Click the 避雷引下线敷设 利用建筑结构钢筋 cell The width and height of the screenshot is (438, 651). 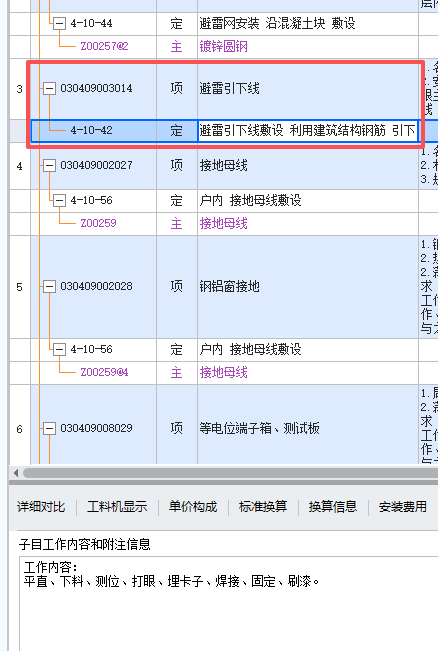click(308, 130)
